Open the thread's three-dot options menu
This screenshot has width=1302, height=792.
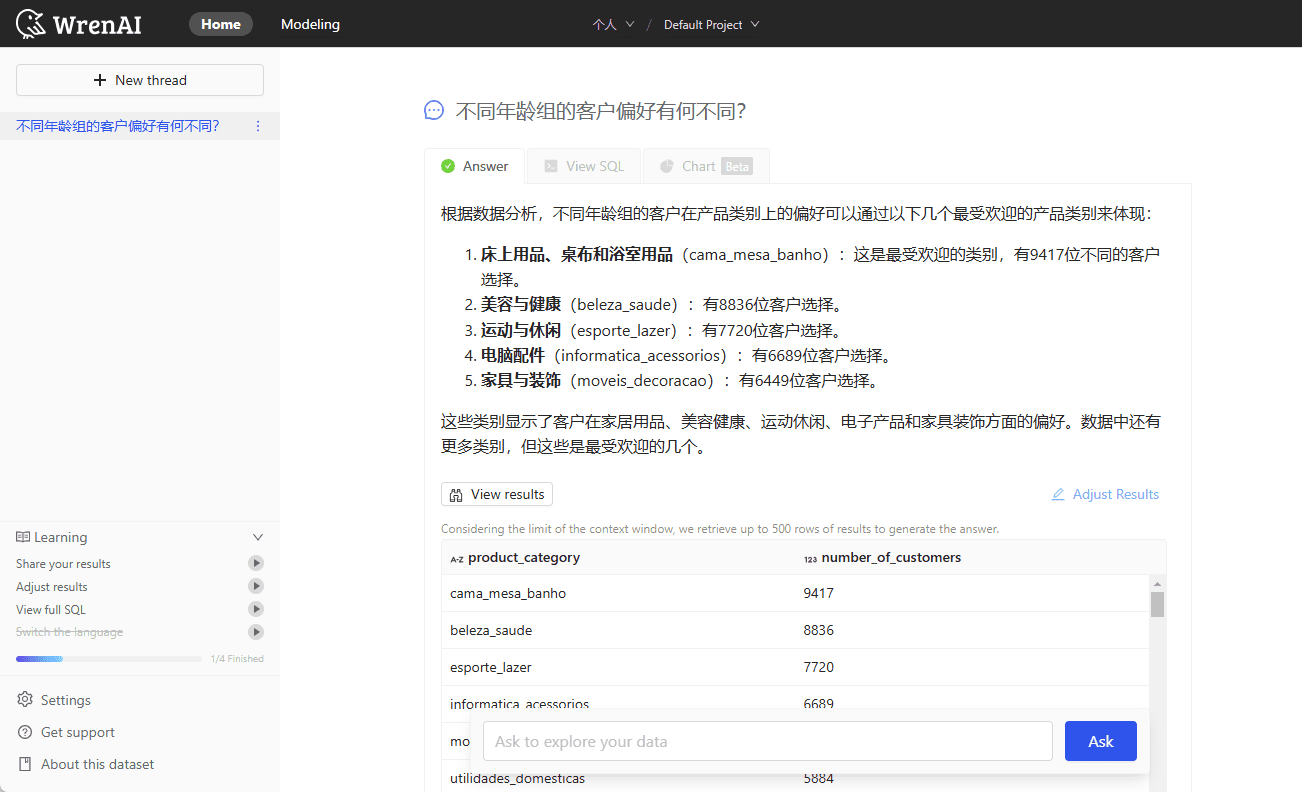(x=258, y=126)
